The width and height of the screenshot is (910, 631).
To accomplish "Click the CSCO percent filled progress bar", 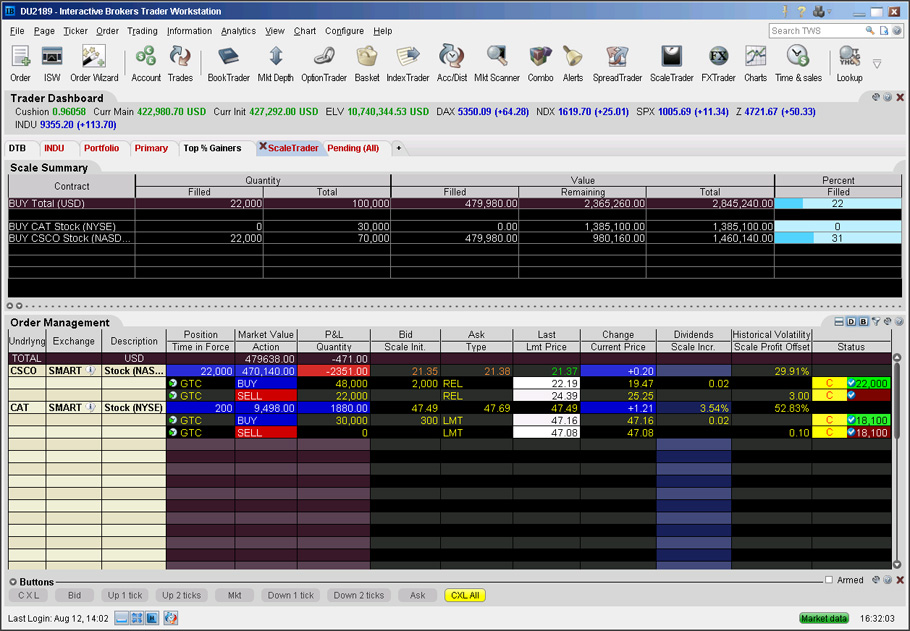I will [837, 238].
